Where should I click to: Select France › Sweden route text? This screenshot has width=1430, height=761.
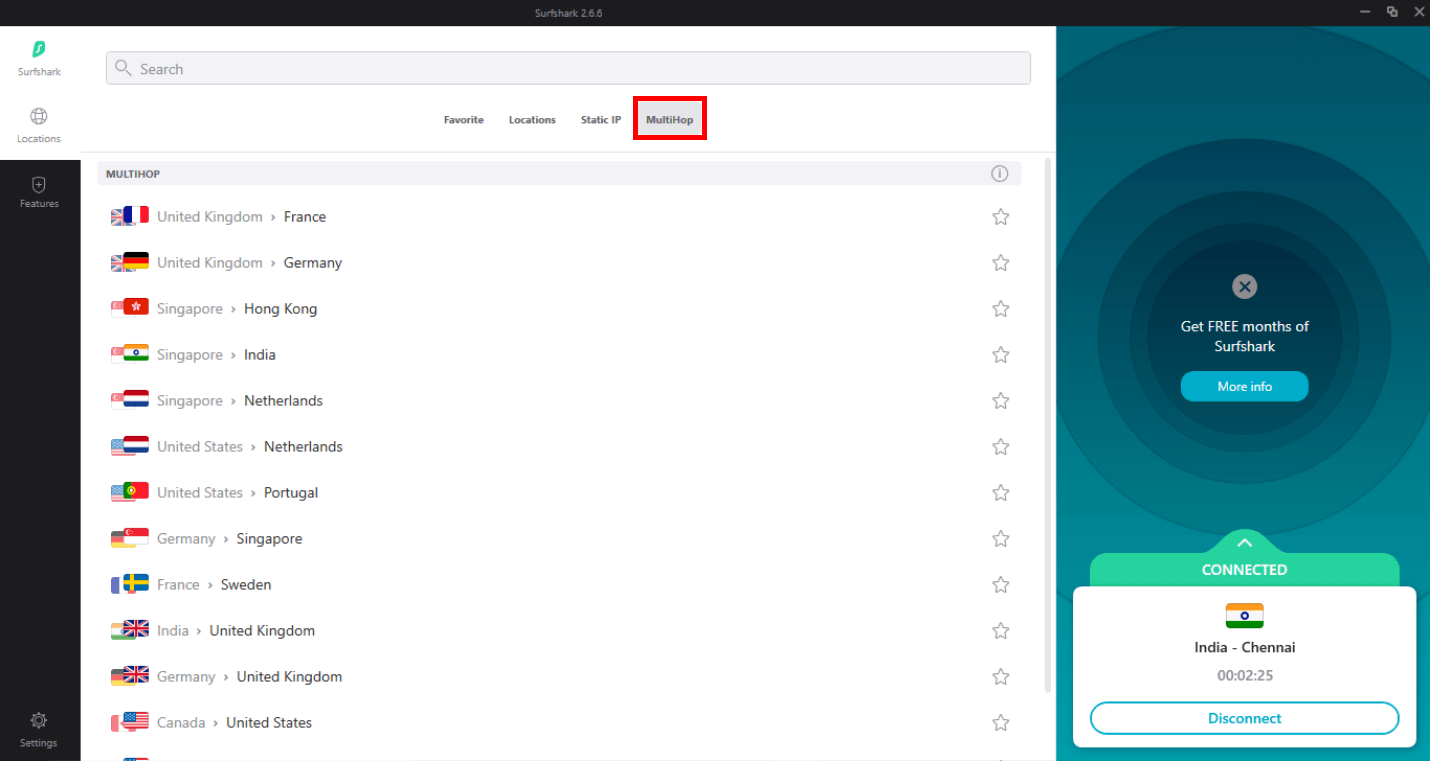[214, 585]
